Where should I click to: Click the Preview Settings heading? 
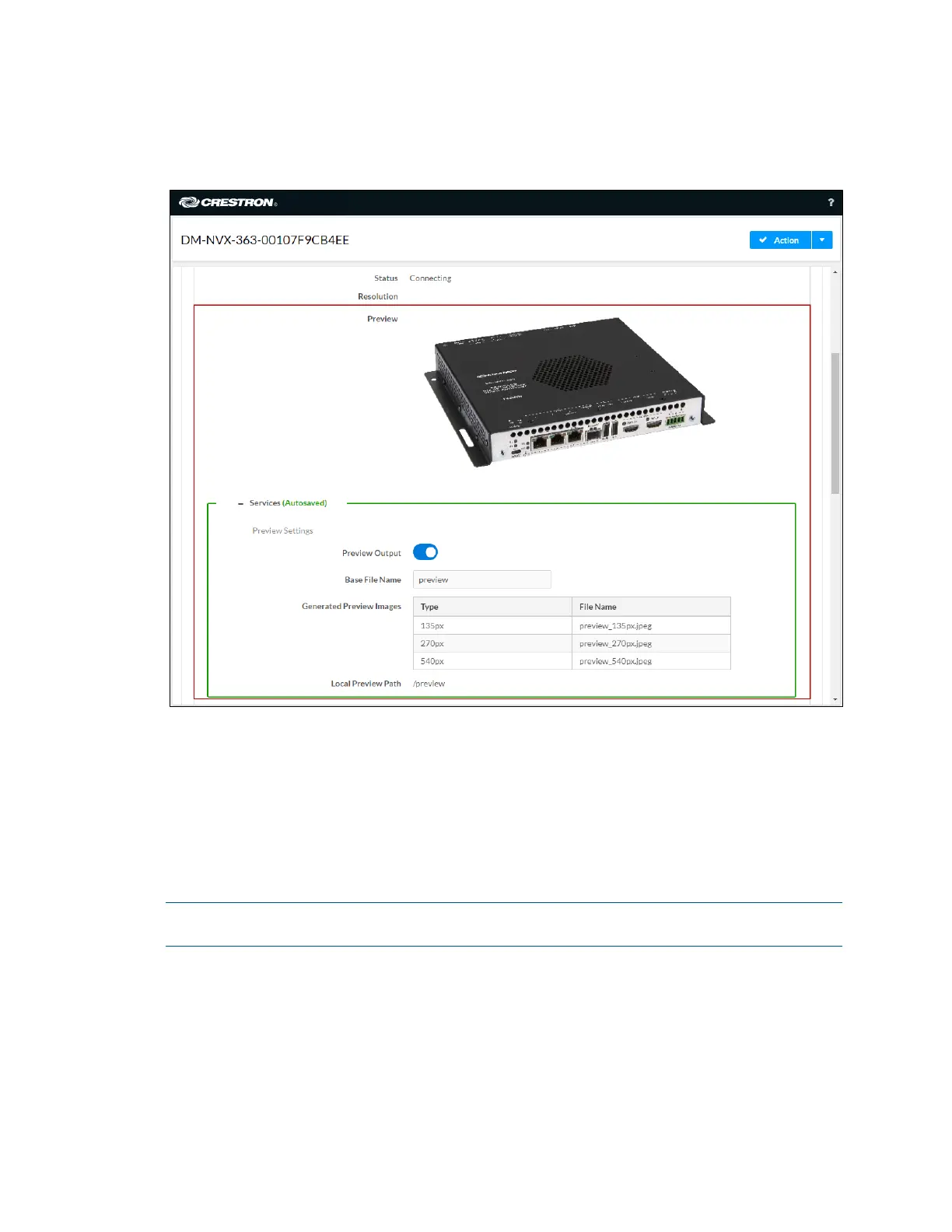pyautogui.click(x=282, y=530)
